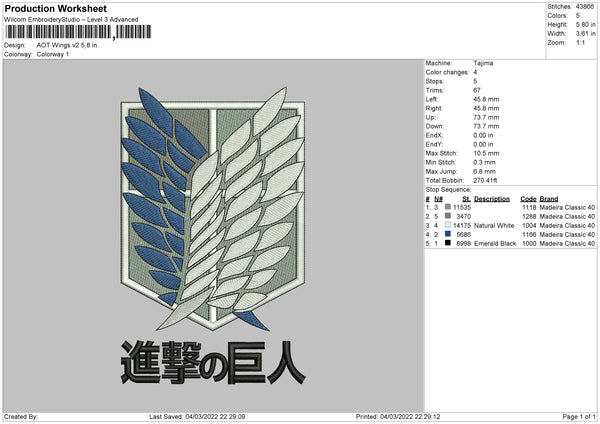600x424 pixels.
Task: Click the black Japanese lettering in the design
Action: pos(213,362)
